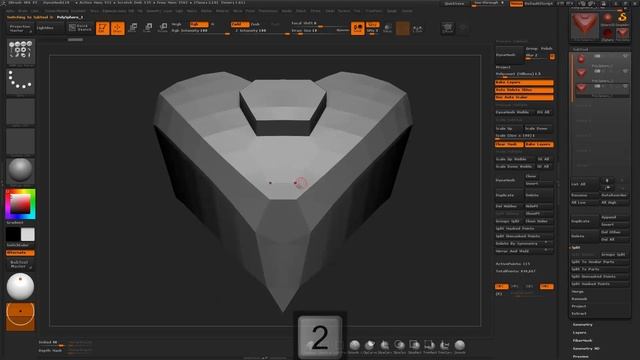
Task: Open the empty texture slot
Action: [x=21, y=141]
